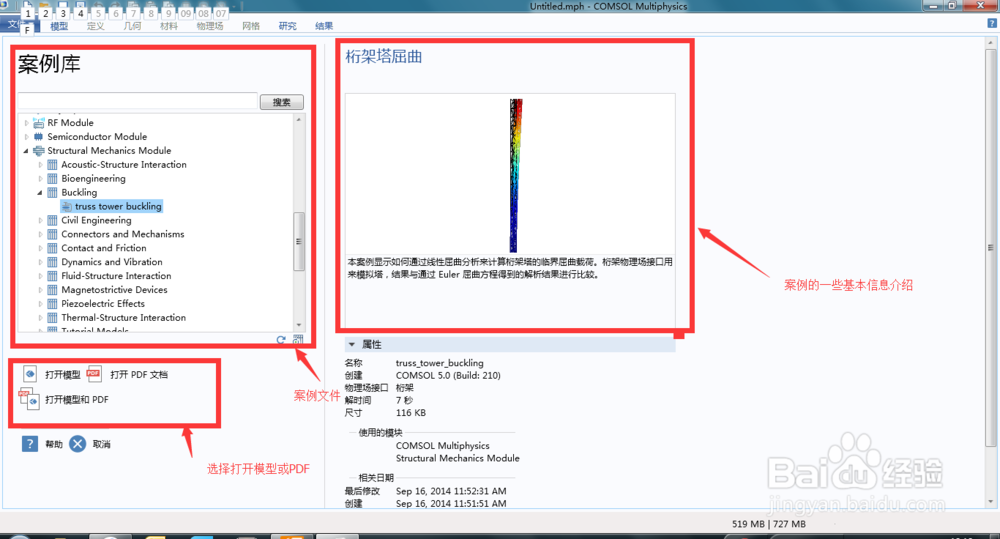
Task: Click the 取消 cancel label
Action: (x=101, y=445)
